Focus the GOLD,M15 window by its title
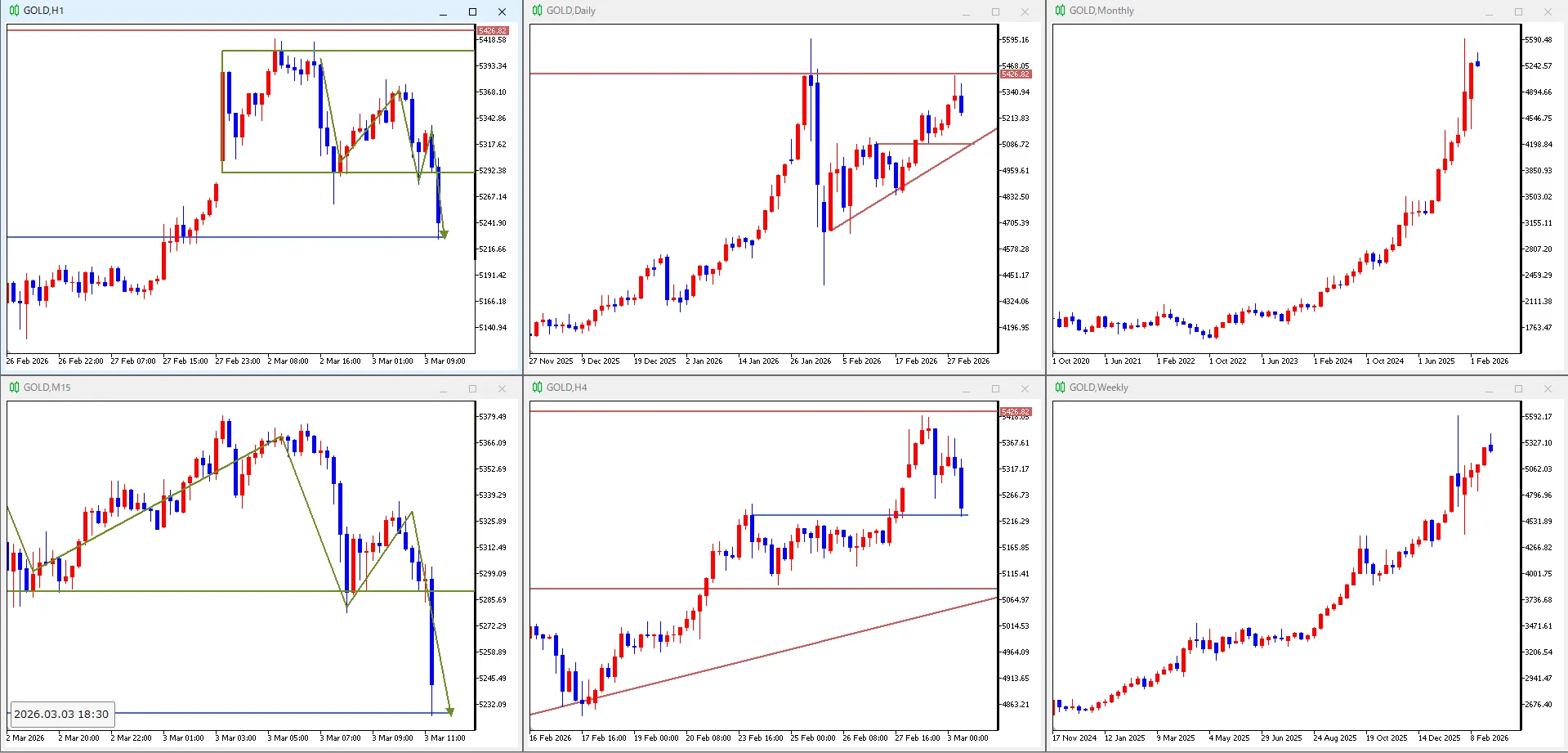The image size is (1568, 753). (x=47, y=388)
